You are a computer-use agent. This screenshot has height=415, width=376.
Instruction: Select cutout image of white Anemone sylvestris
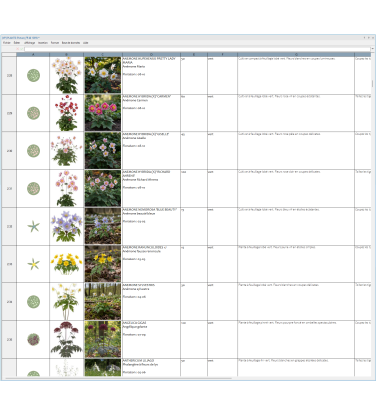67,302
